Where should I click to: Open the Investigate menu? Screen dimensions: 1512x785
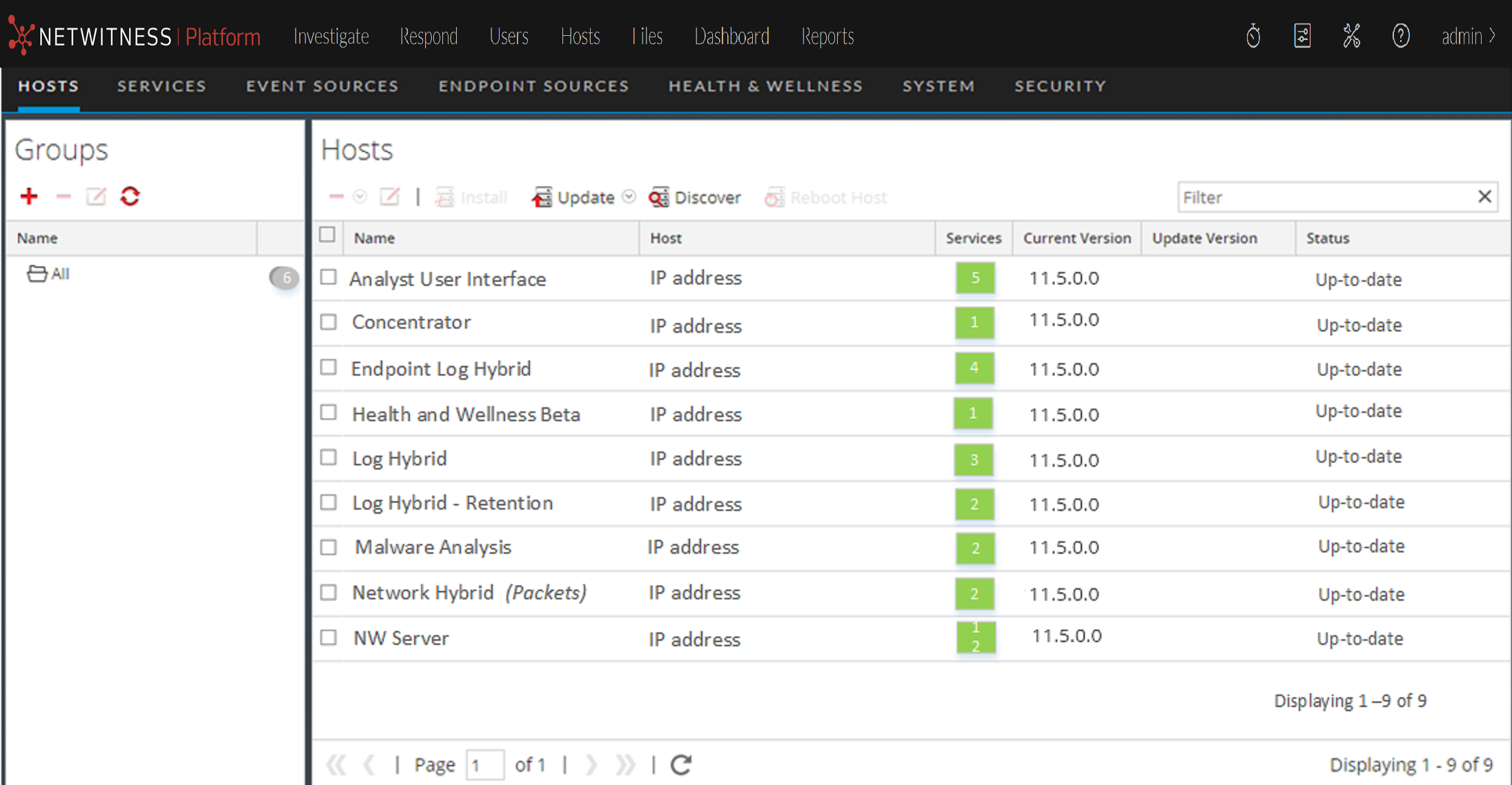click(x=331, y=36)
